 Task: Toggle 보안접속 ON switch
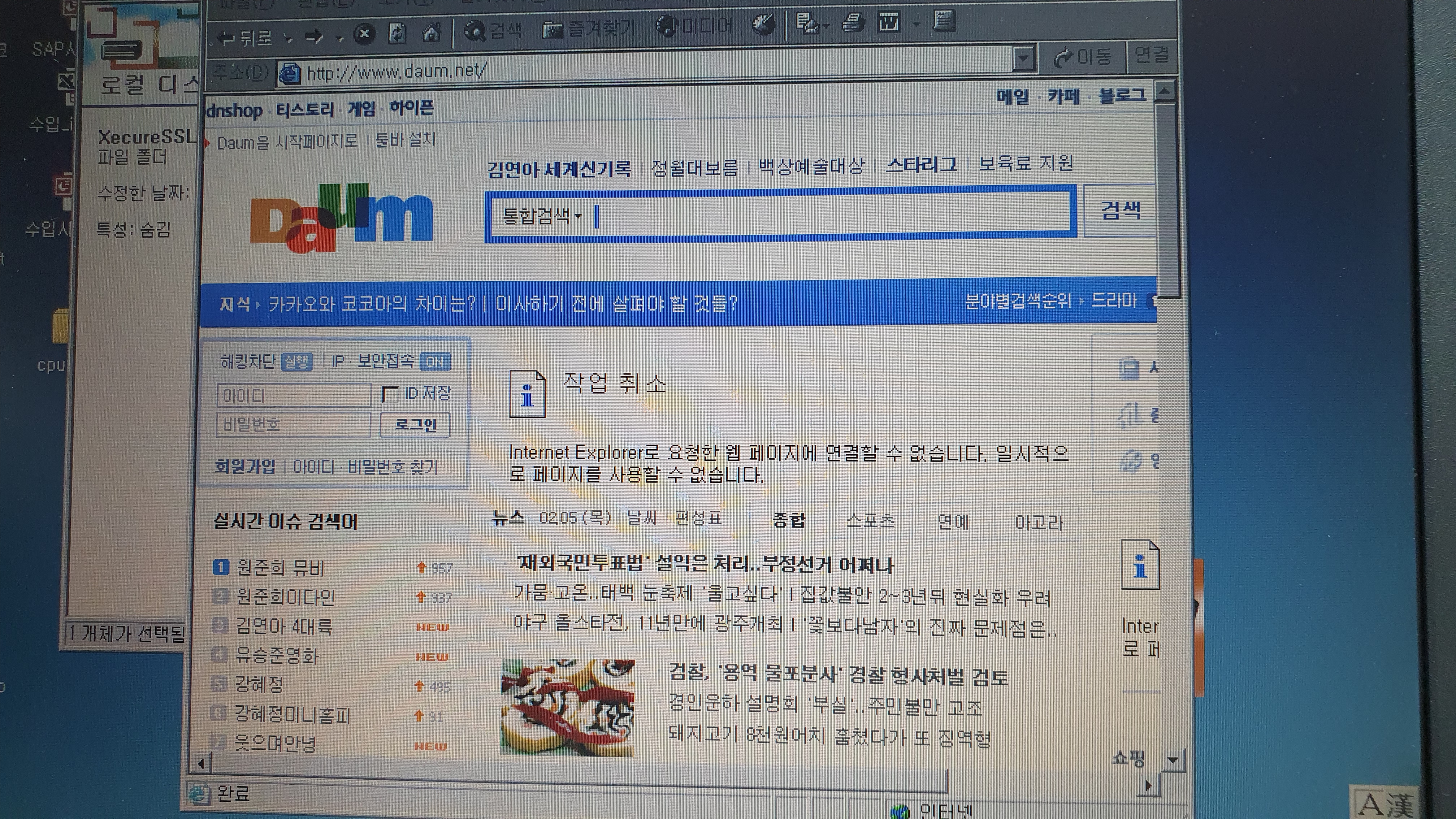[435, 362]
